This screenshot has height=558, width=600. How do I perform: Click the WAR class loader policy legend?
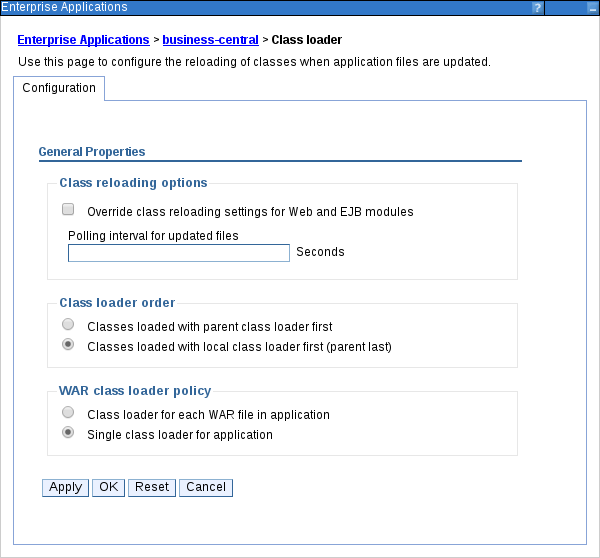[135, 390]
